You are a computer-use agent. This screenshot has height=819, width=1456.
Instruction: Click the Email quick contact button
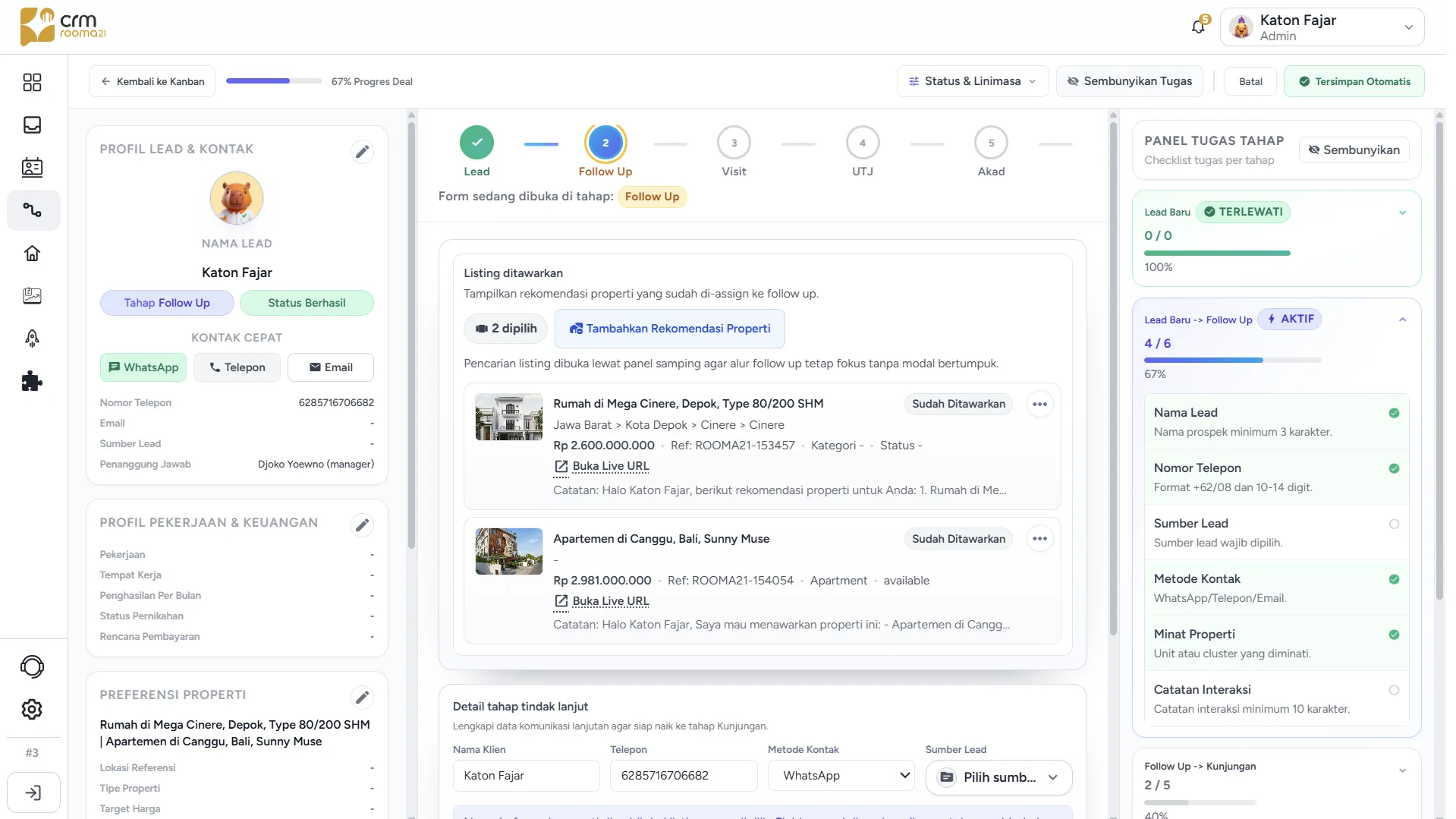pyautogui.click(x=330, y=367)
